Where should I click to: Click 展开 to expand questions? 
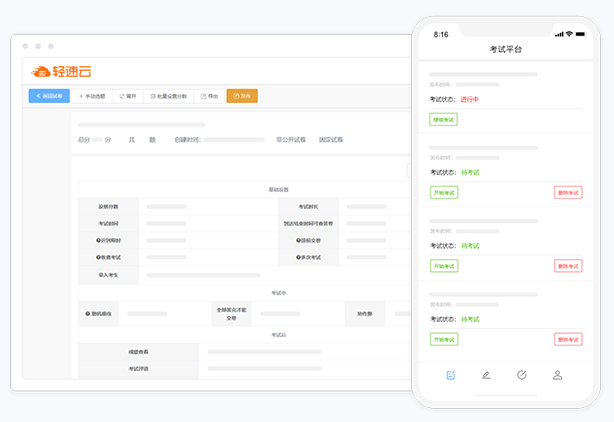(127, 96)
